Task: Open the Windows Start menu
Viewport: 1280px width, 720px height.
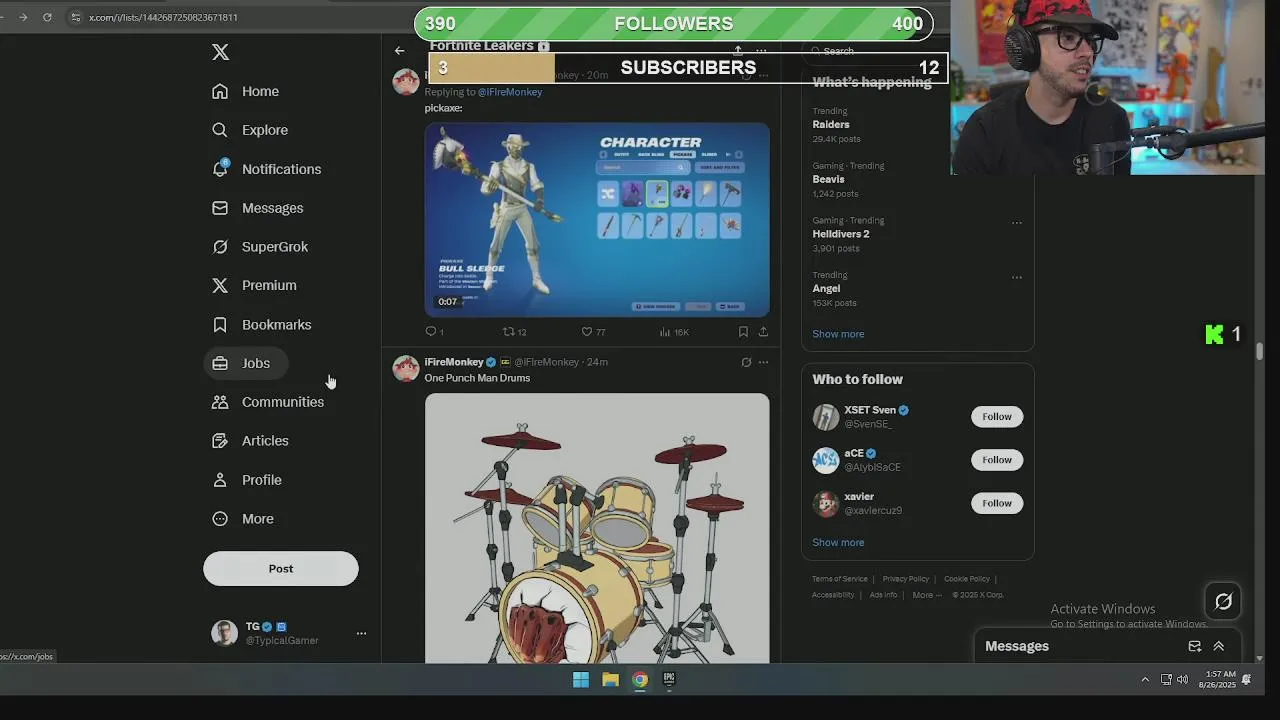Action: click(581, 680)
